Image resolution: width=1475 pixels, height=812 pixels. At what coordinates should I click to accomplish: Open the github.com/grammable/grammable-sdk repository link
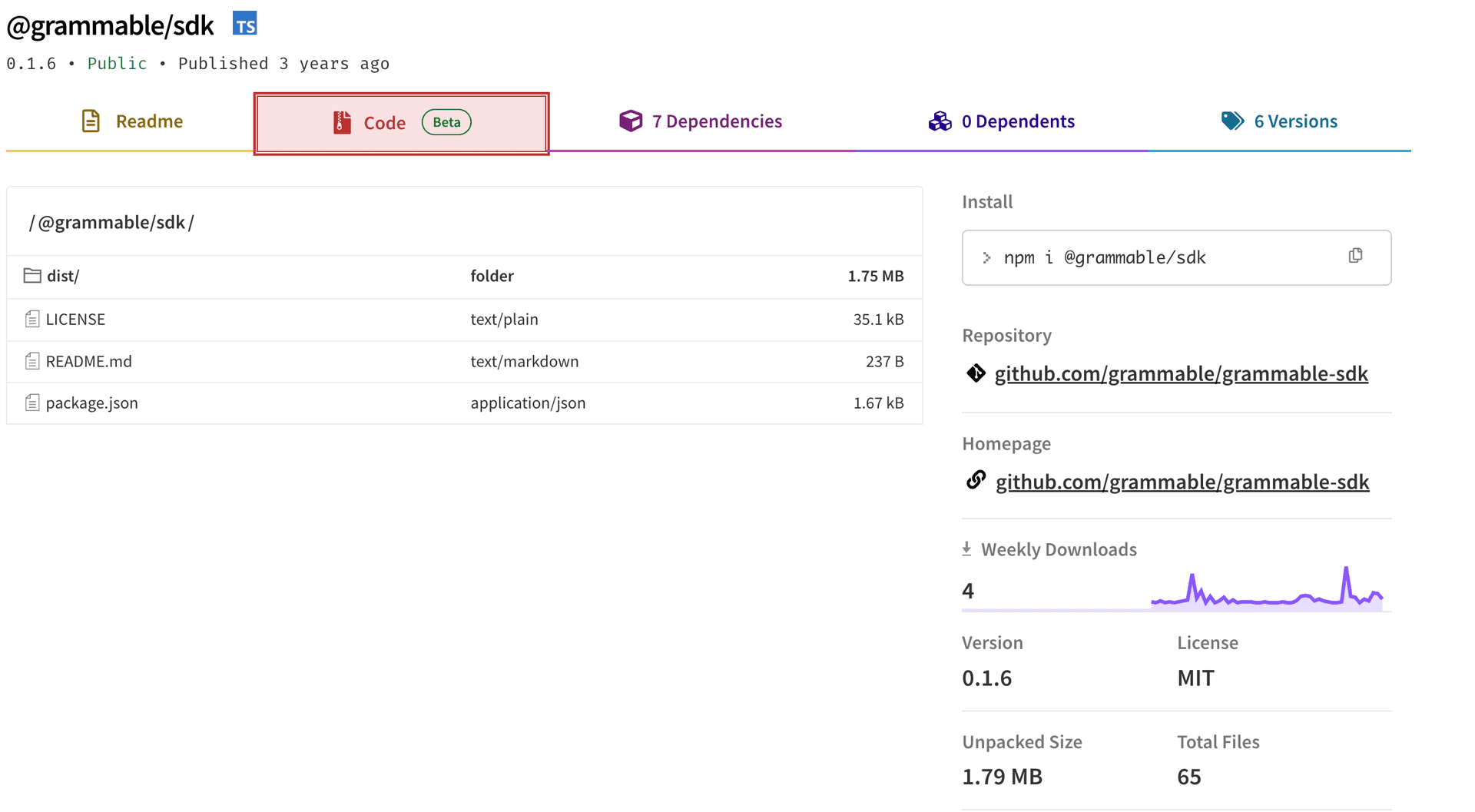coord(1182,373)
